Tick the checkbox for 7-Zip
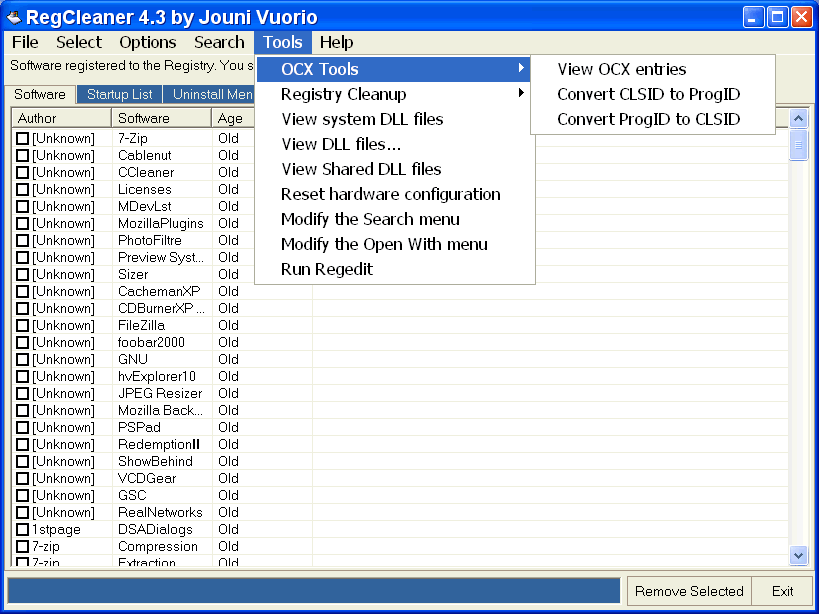Screen dimensions: 819x614 (x=22, y=138)
